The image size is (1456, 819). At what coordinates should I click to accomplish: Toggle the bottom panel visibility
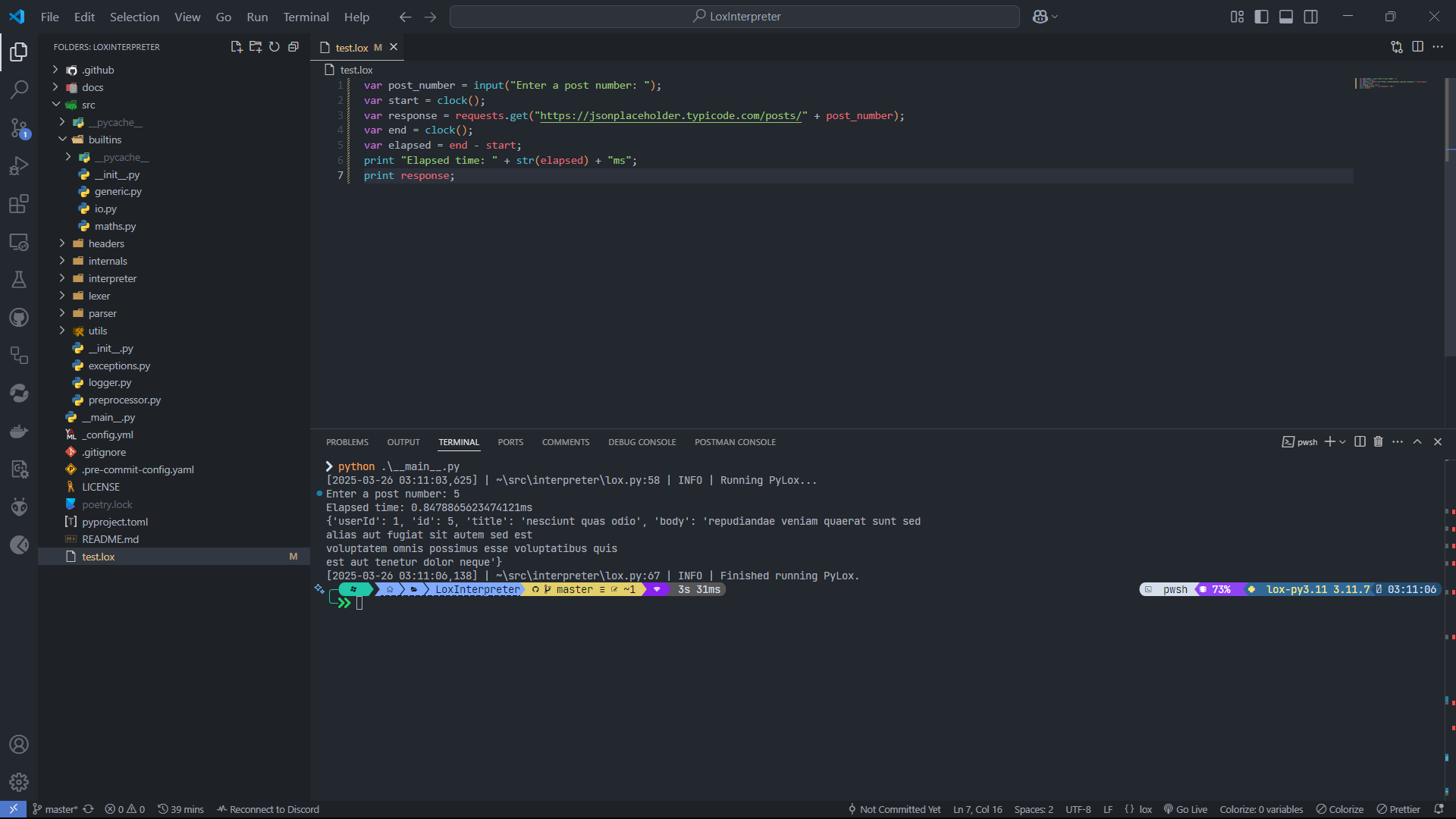tap(1286, 17)
